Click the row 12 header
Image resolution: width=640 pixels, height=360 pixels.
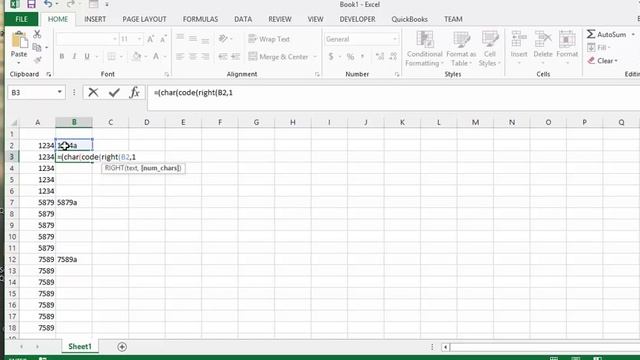pos(12,260)
